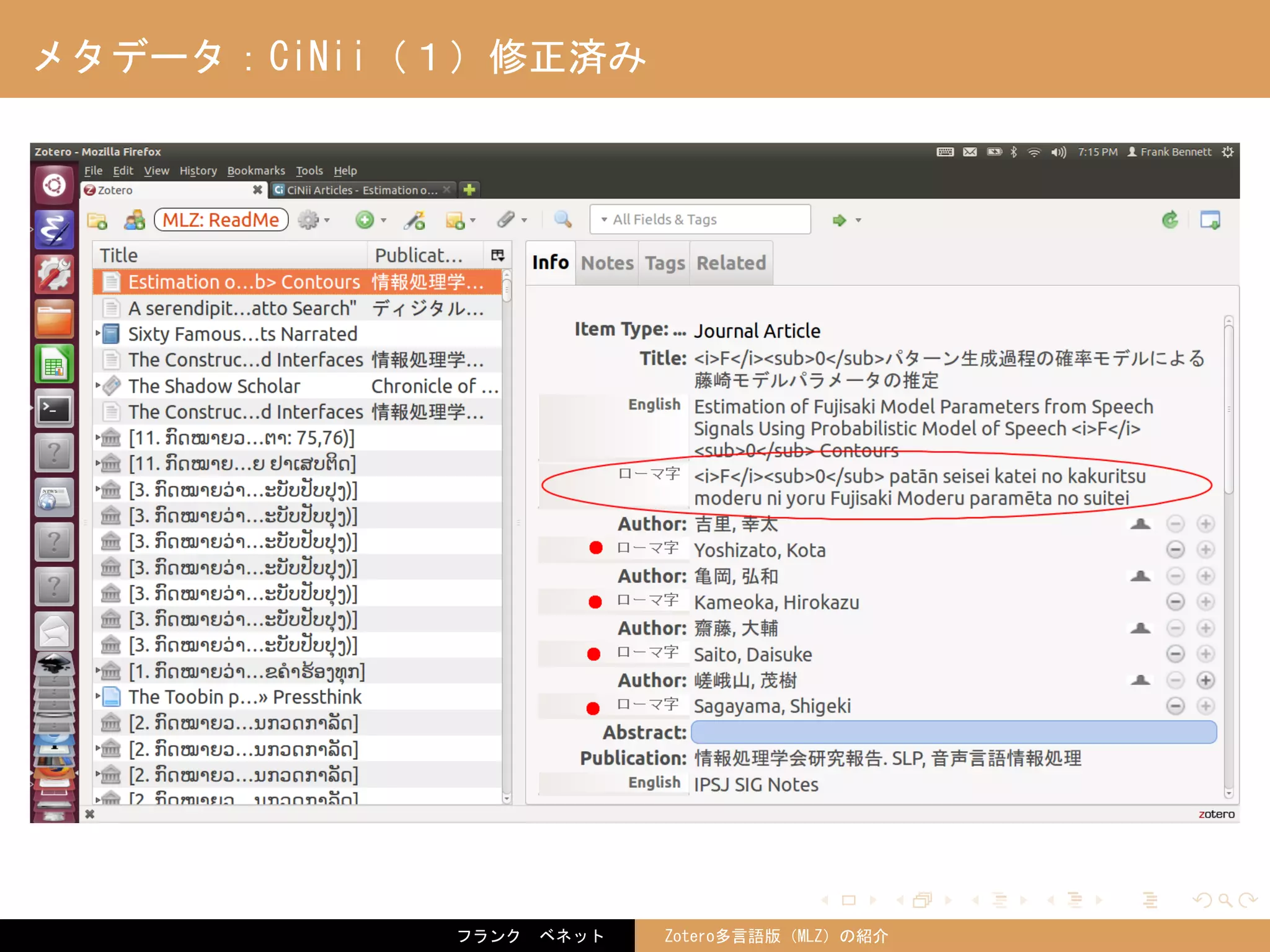Open the Bookmarks menu
Image resolution: width=1270 pixels, height=952 pixels.
pyautogui.click(x=255, y=170)
